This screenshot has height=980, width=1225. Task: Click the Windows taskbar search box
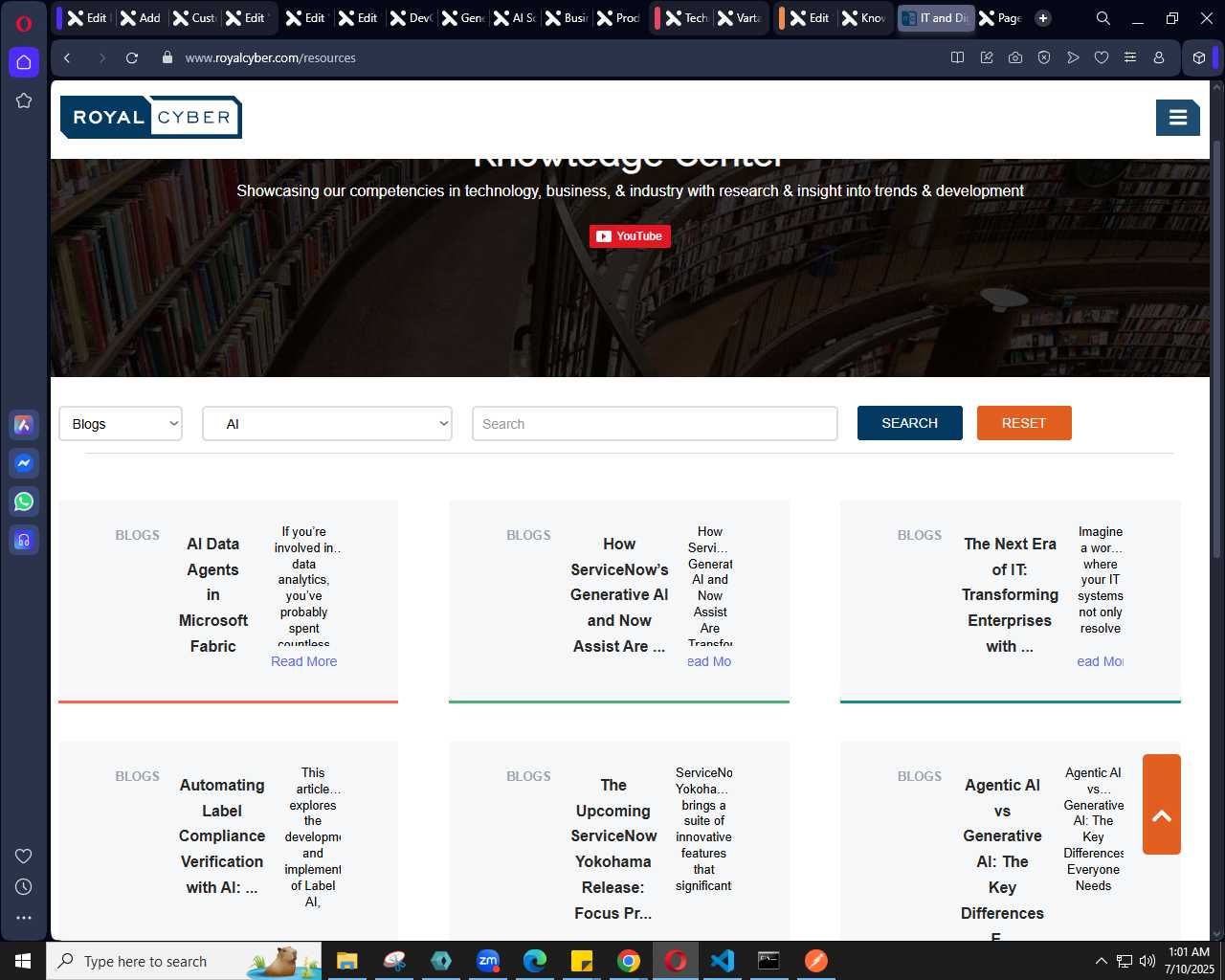184,961
